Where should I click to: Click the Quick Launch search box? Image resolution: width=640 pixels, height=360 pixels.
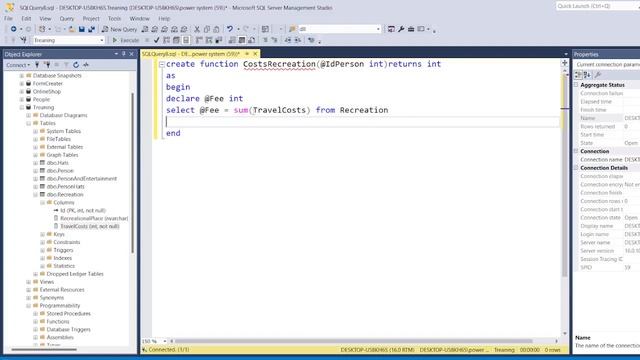pos(597,6)
